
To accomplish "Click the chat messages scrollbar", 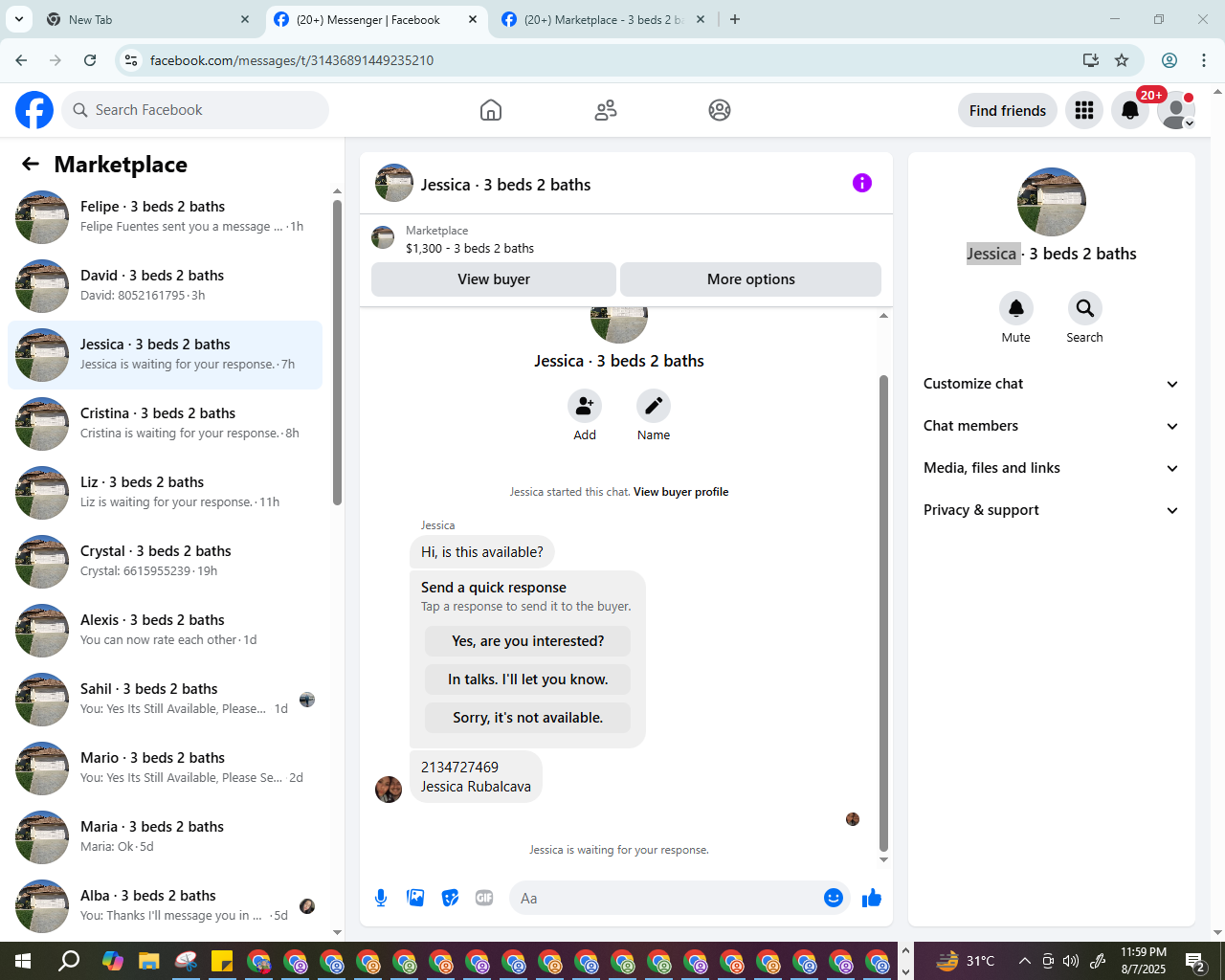I will click(883, 612).
